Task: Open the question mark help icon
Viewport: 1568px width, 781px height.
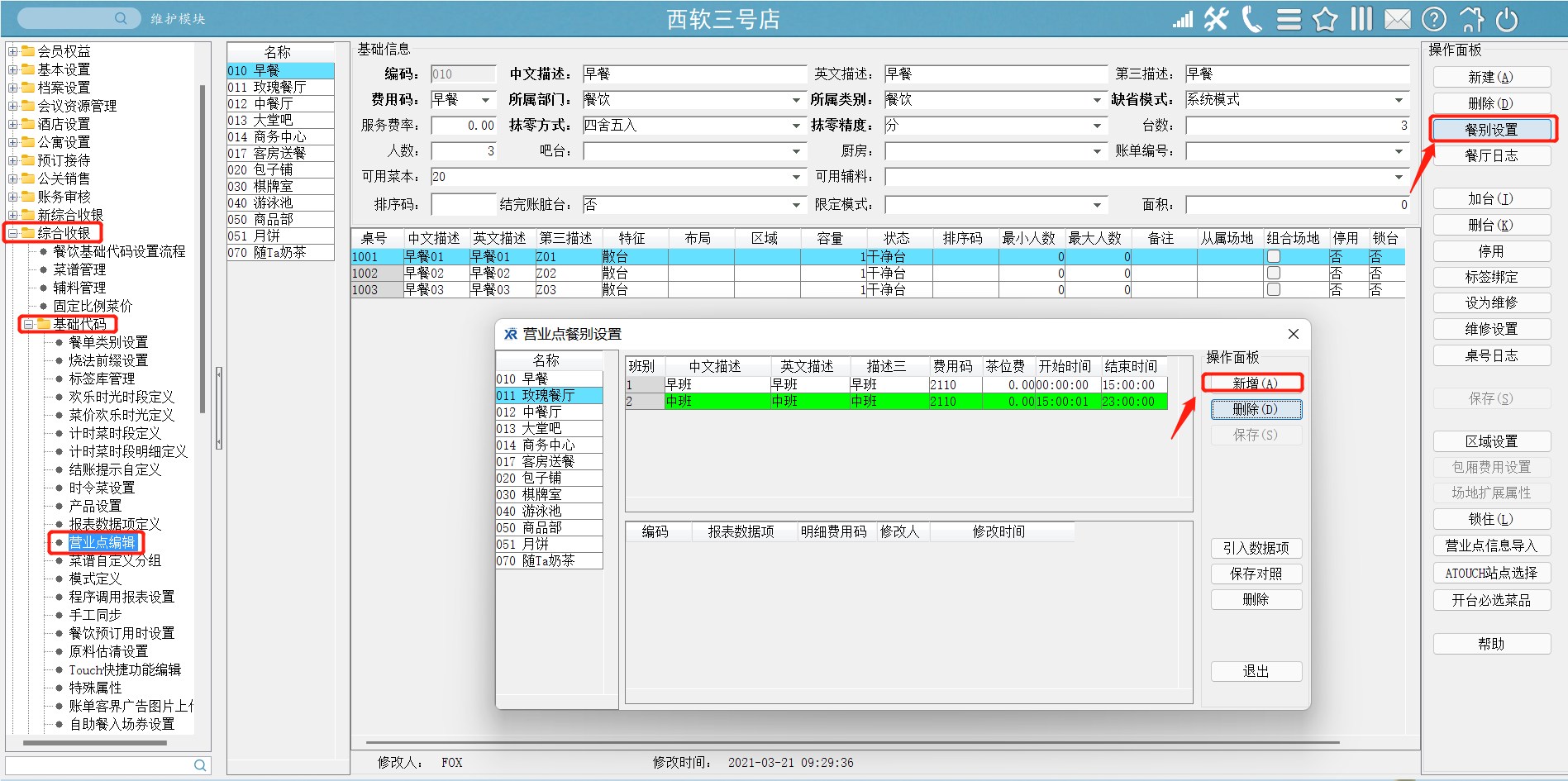Action: click(x=1434, y=19)
